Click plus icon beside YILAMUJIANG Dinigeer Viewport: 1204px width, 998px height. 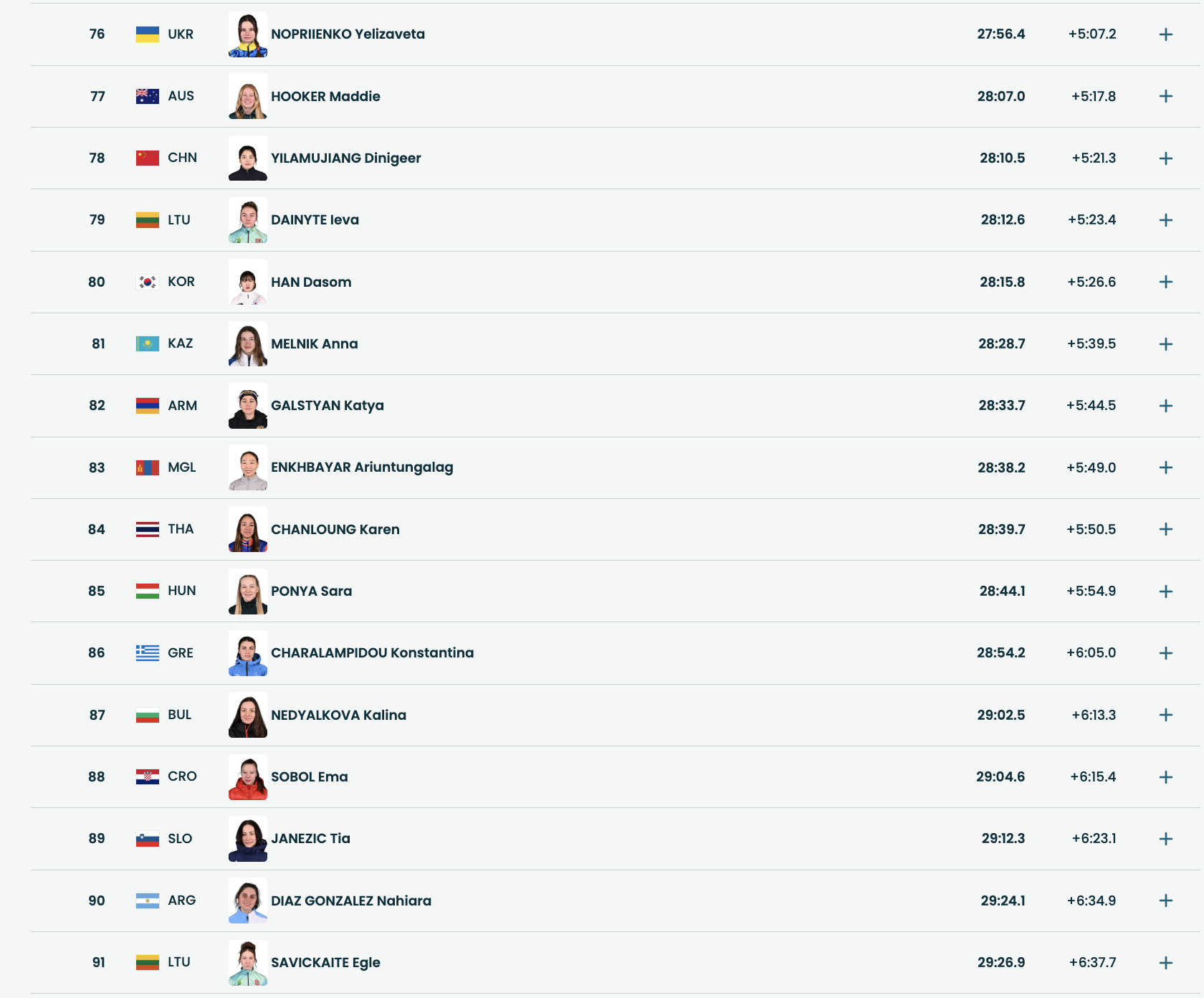pos(1165,158)
